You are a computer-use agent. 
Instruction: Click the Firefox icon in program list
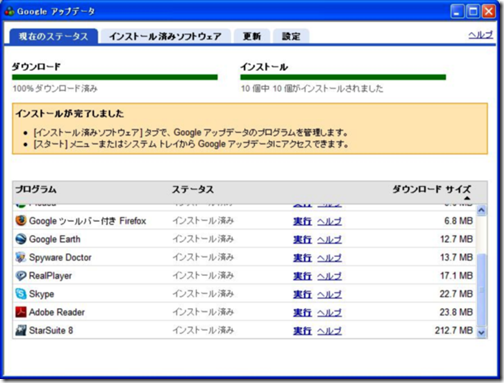21,221
